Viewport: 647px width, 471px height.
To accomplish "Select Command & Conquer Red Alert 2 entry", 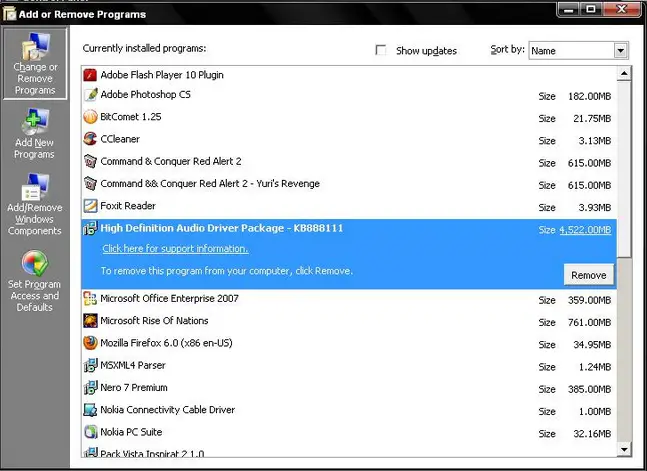I will pos(349,162).
